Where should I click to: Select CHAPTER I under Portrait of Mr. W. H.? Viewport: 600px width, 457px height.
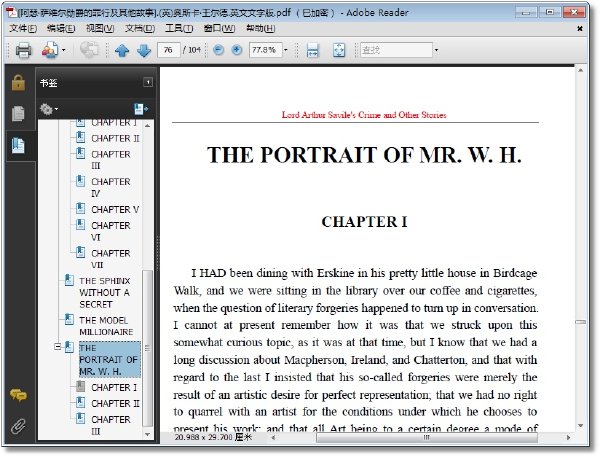coord(114,387)
